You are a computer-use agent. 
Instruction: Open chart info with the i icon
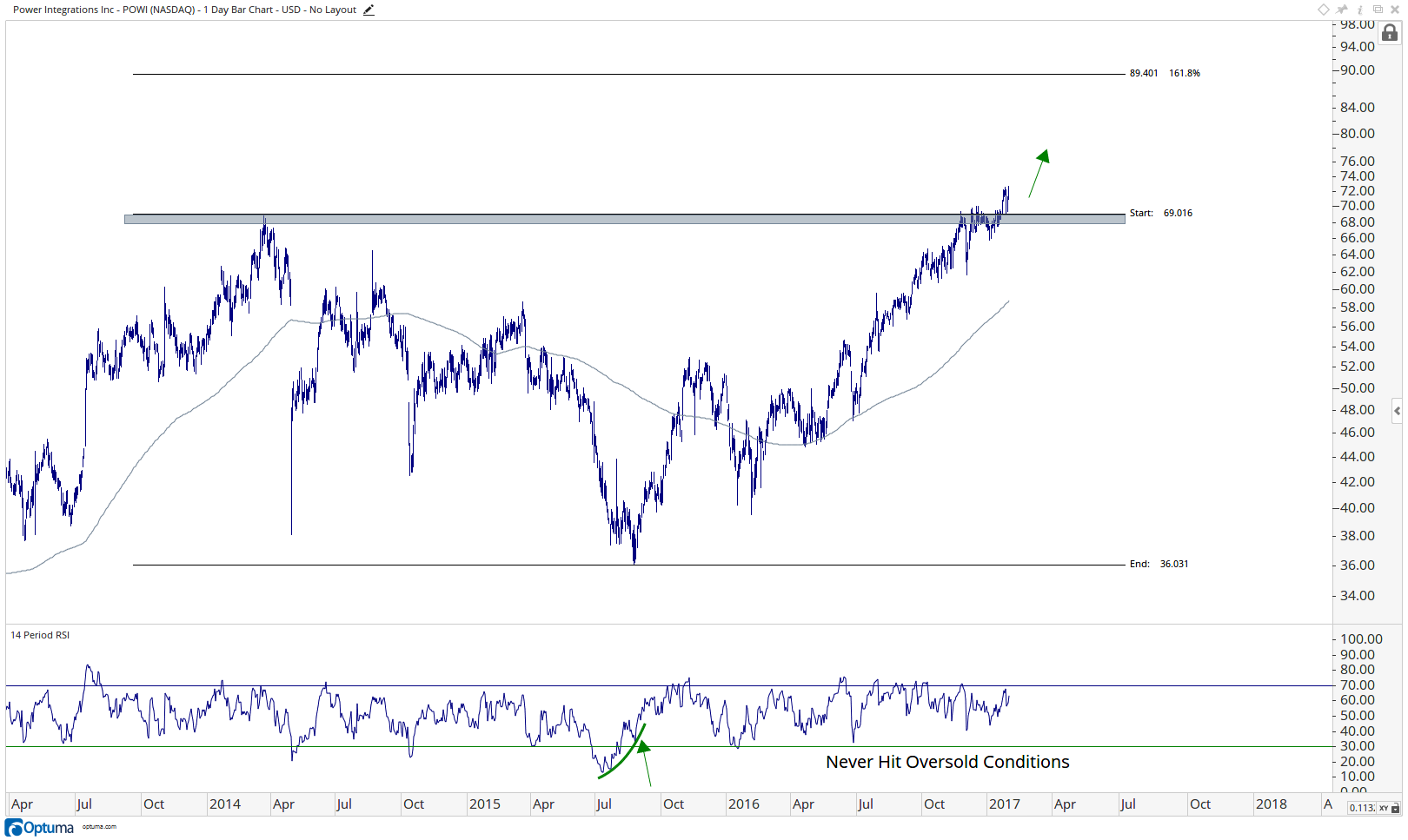pos(1360,10)
